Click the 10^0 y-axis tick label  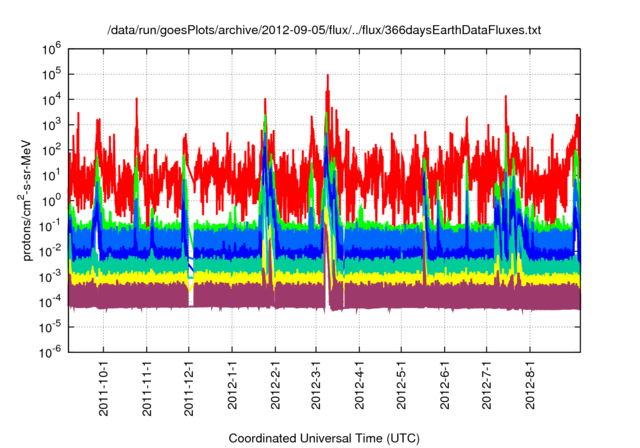(50, 199)
